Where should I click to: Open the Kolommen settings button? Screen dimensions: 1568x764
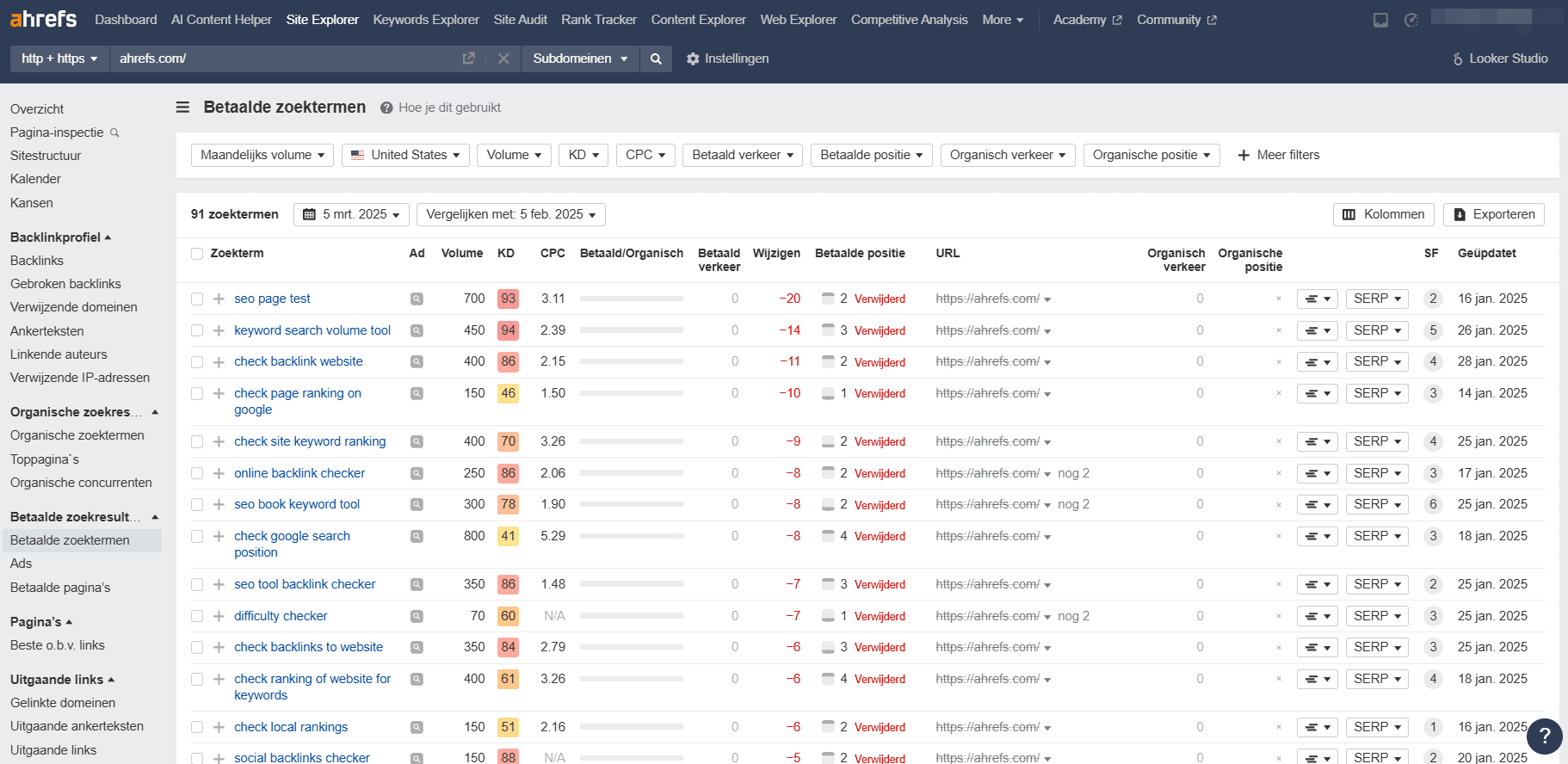coord(1384,214)
